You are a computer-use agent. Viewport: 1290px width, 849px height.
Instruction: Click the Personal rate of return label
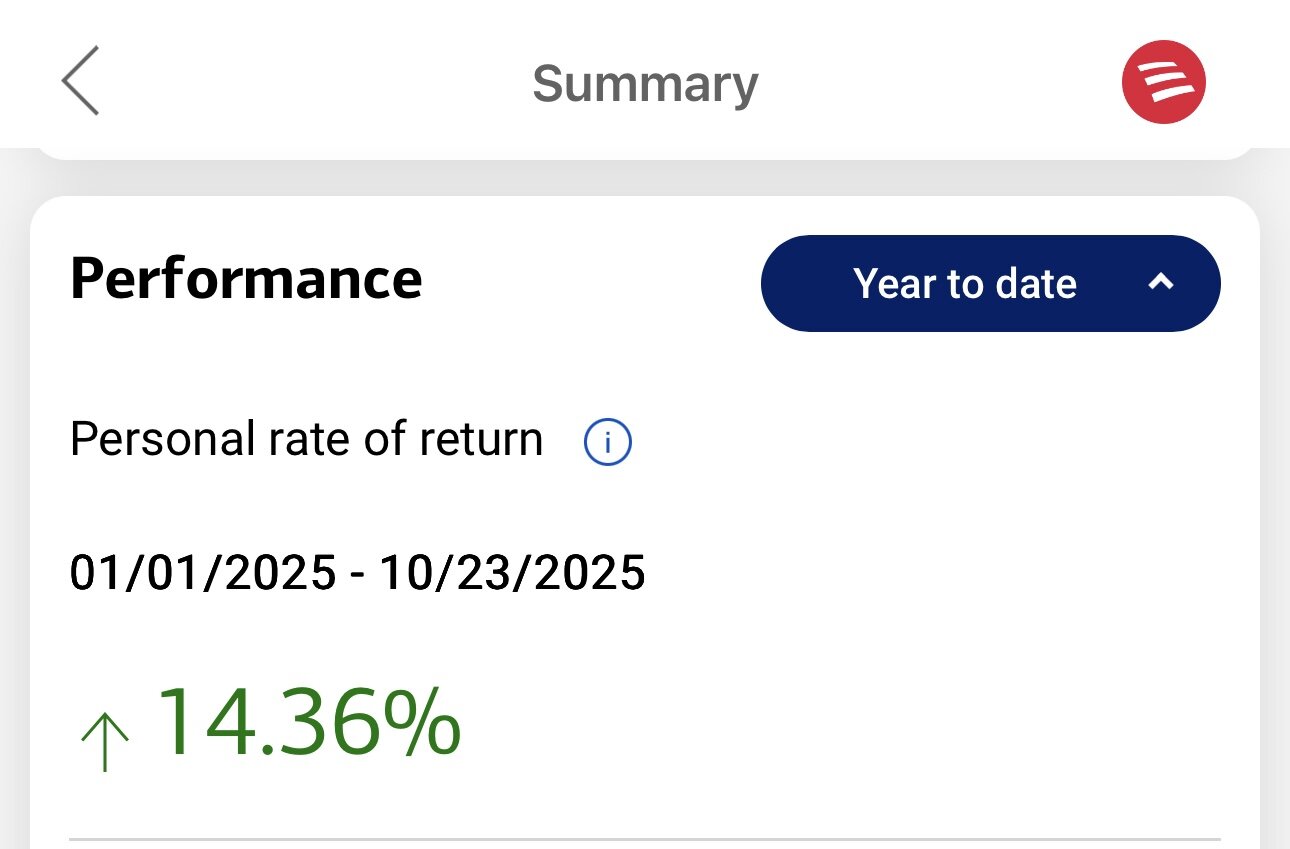pos(306,439)
